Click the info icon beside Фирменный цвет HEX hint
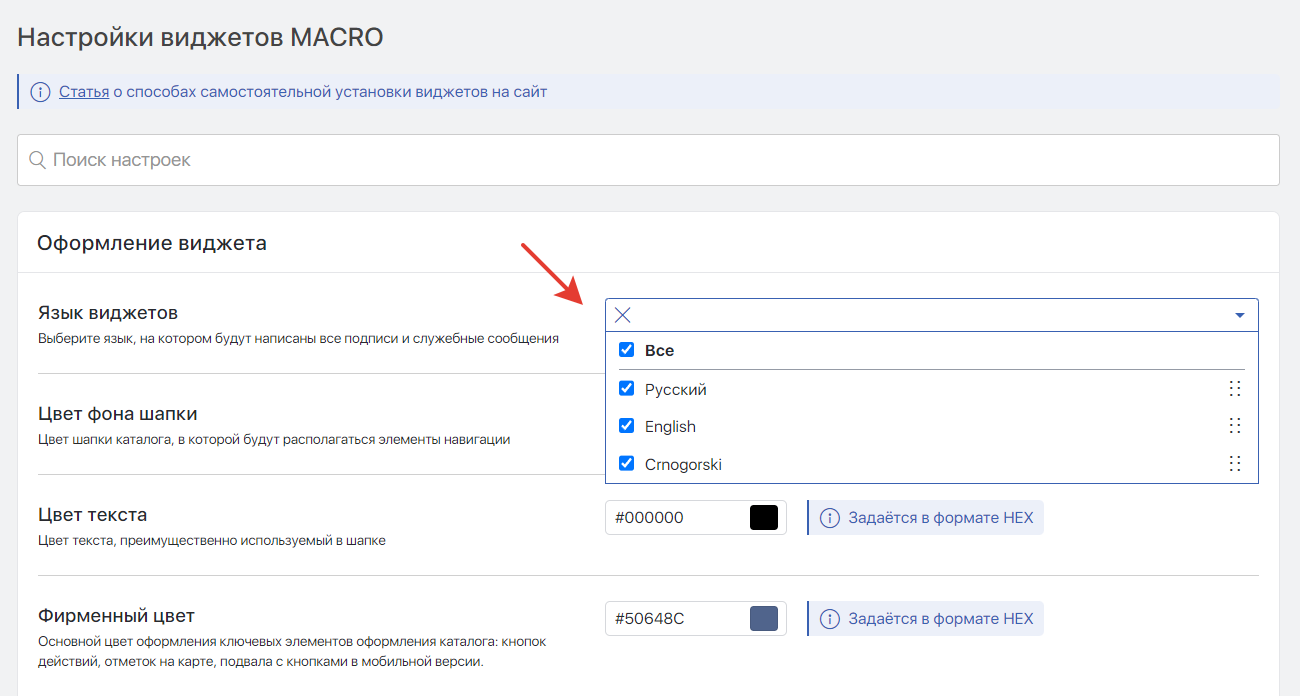The image size is (1300, 696). tap(829, 619)
